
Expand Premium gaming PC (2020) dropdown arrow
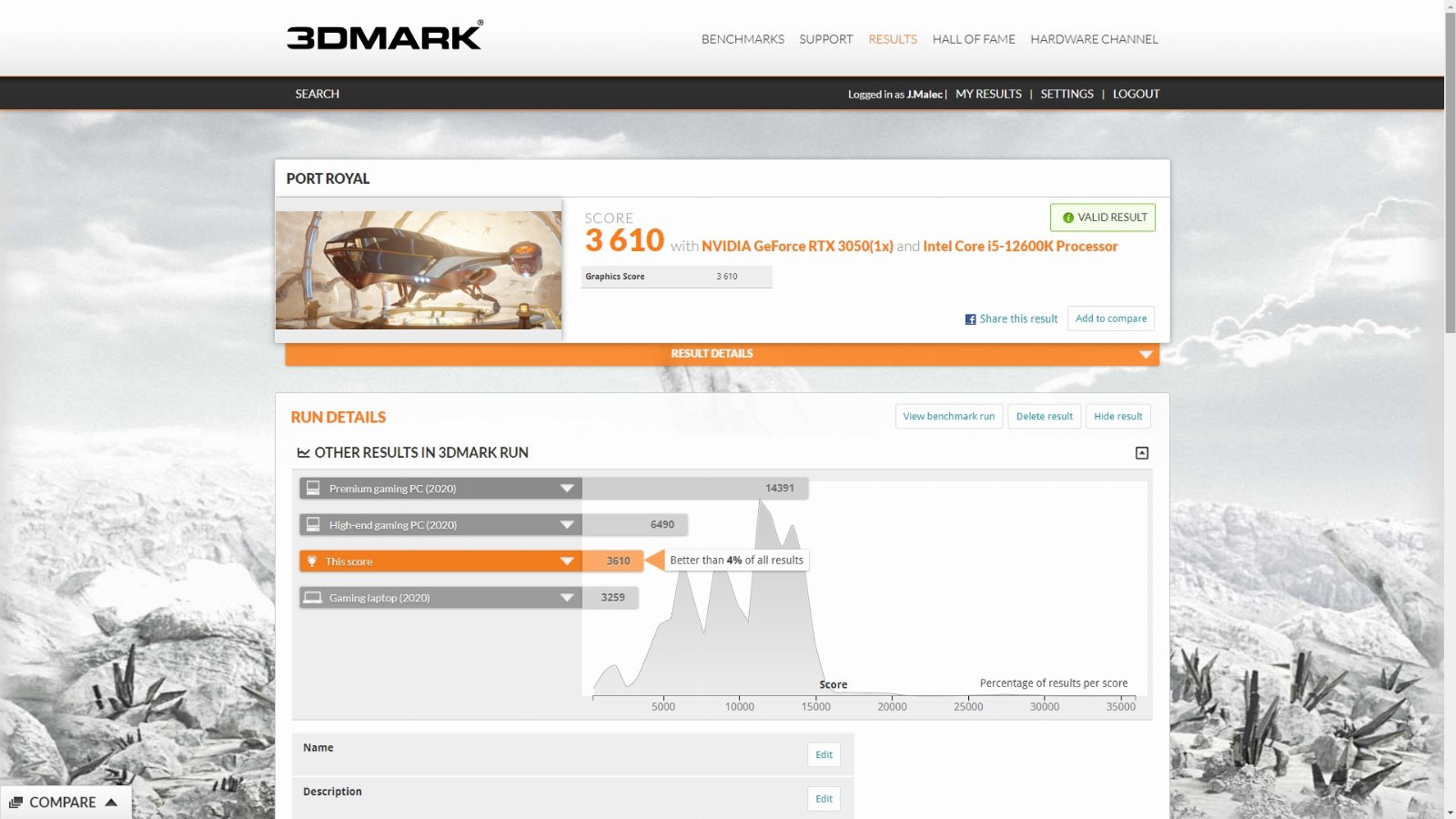pos(567,489)
